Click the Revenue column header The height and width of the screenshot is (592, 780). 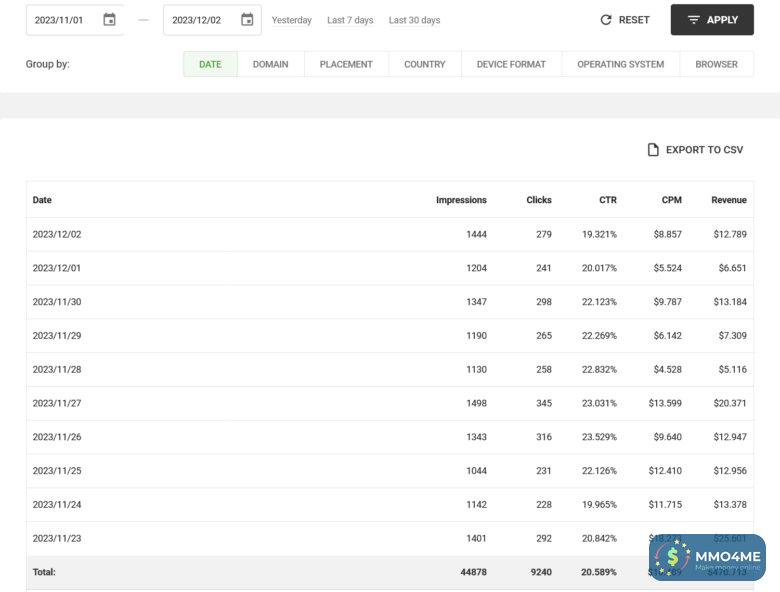[729, 200]
